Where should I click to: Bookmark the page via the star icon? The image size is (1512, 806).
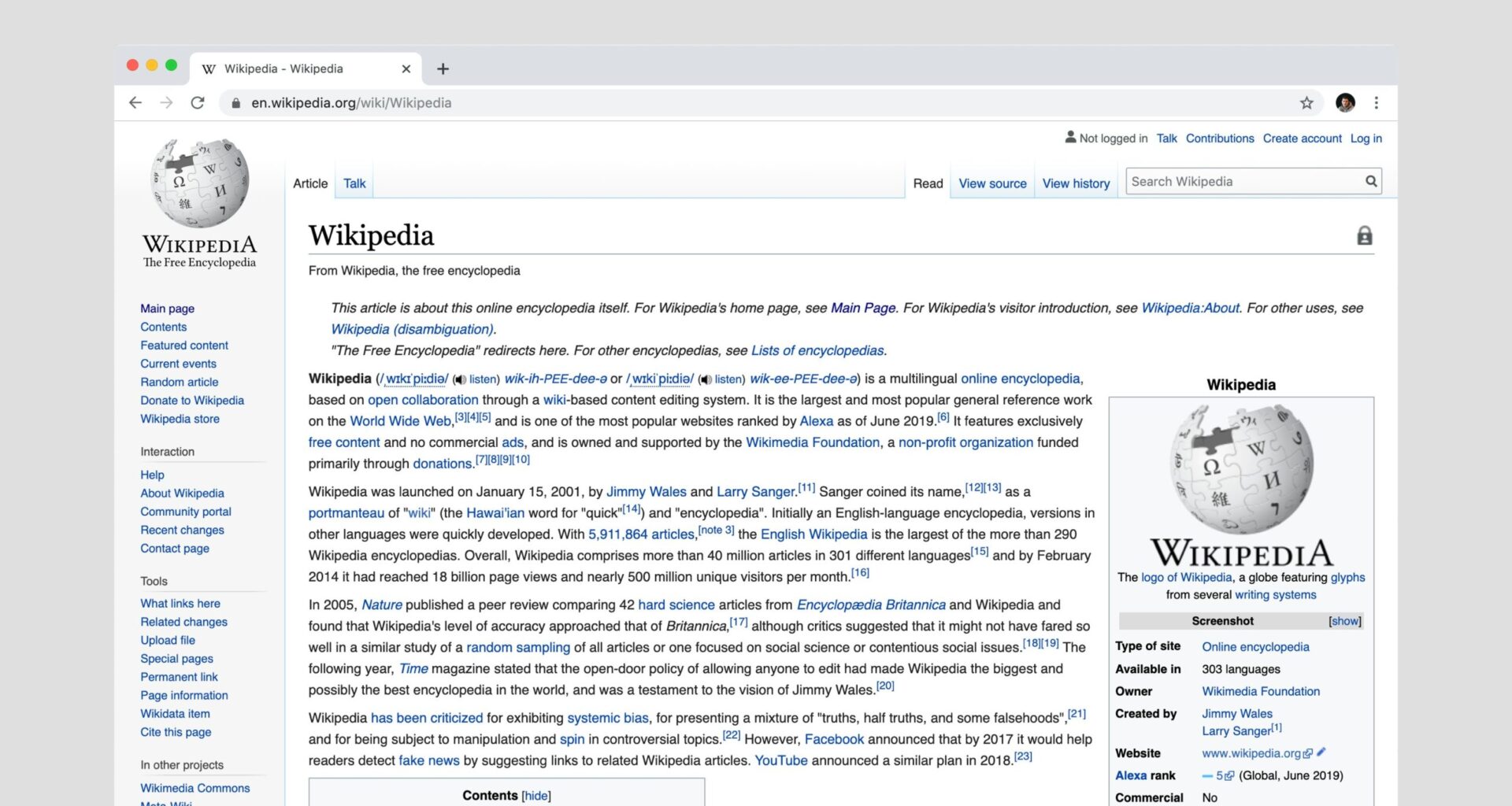click(1306, 102)
